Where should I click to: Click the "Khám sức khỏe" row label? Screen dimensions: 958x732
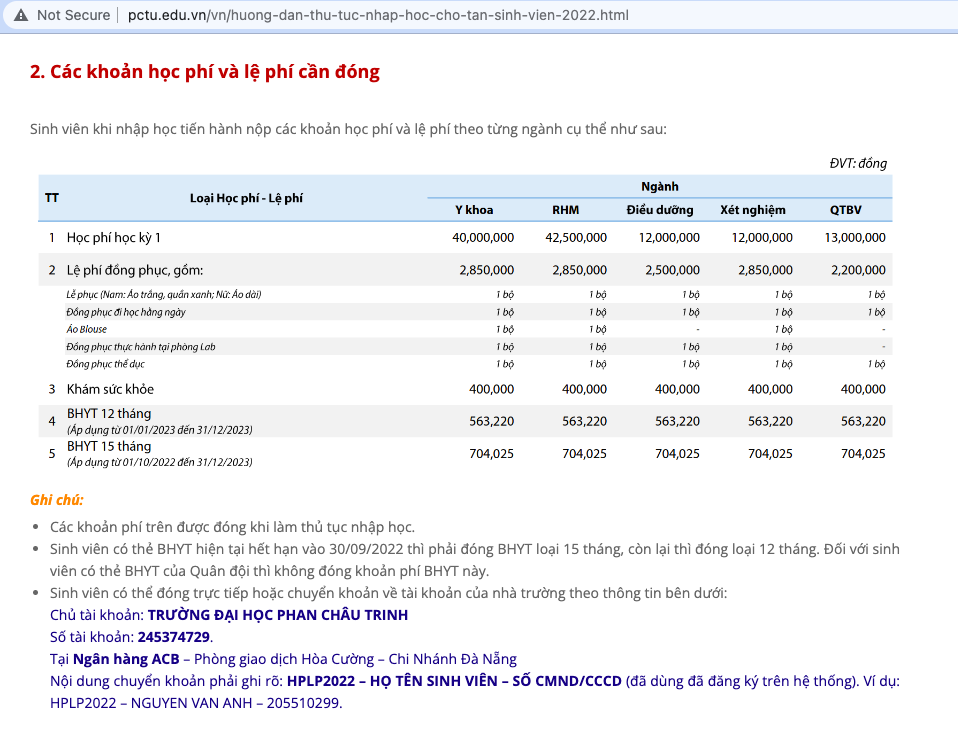[x=110, y=389]
